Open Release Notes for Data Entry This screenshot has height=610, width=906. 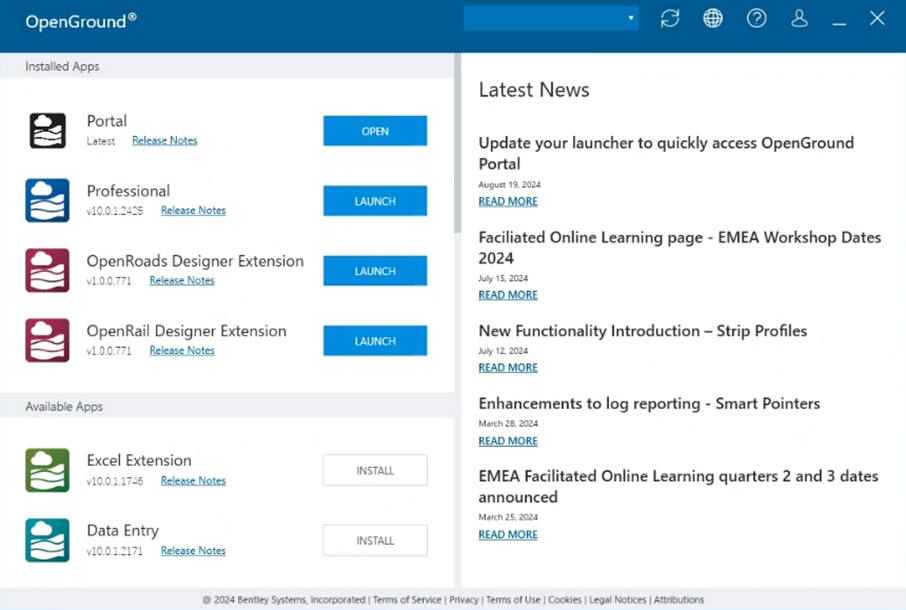click(x=193, y=551)
